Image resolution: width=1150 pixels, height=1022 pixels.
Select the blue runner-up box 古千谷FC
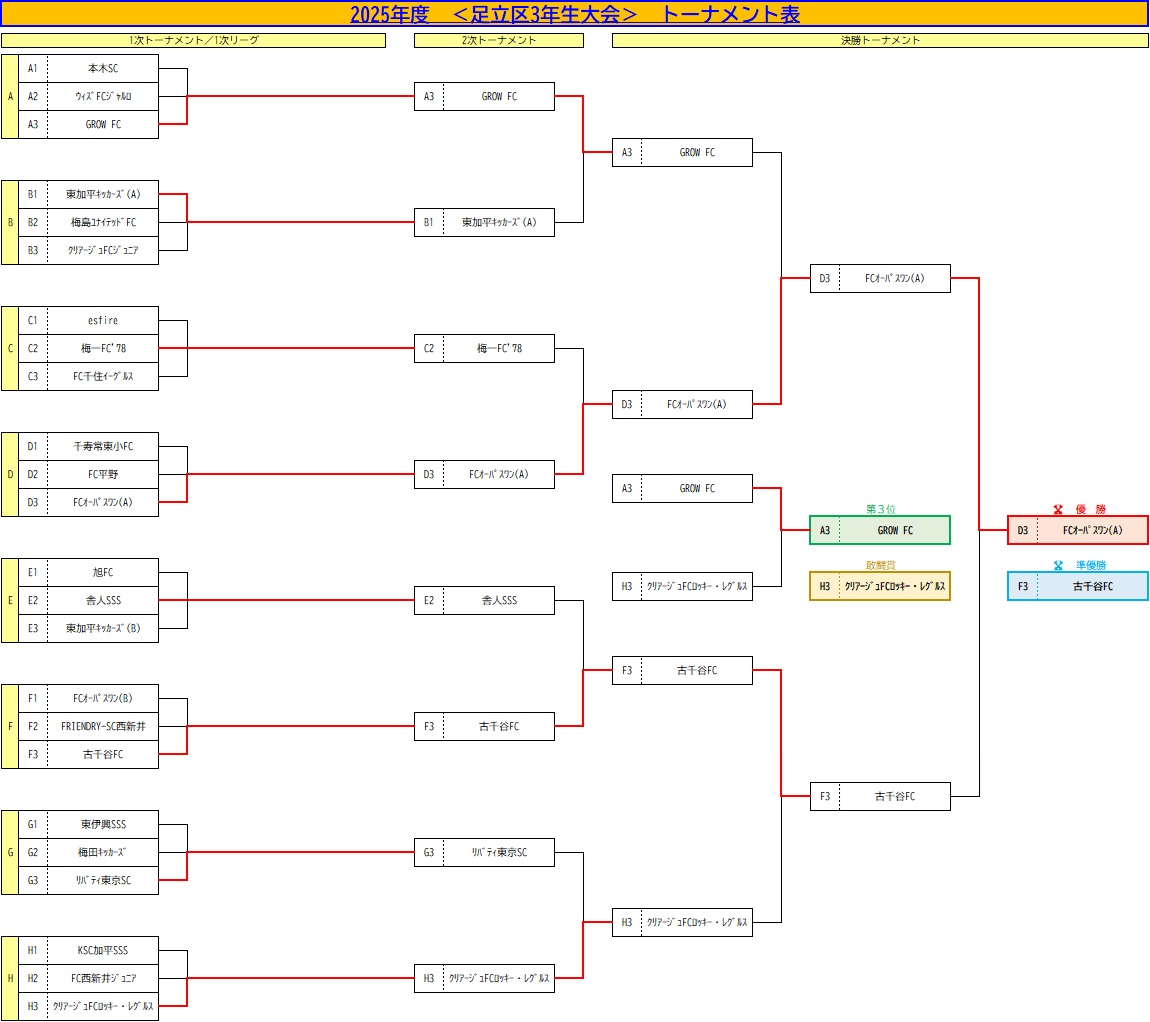pyautogui.click(x=1078, y=587)
